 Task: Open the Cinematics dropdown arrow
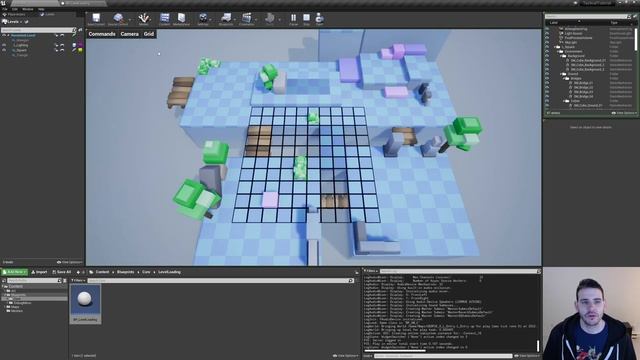[x=256, y=19]
